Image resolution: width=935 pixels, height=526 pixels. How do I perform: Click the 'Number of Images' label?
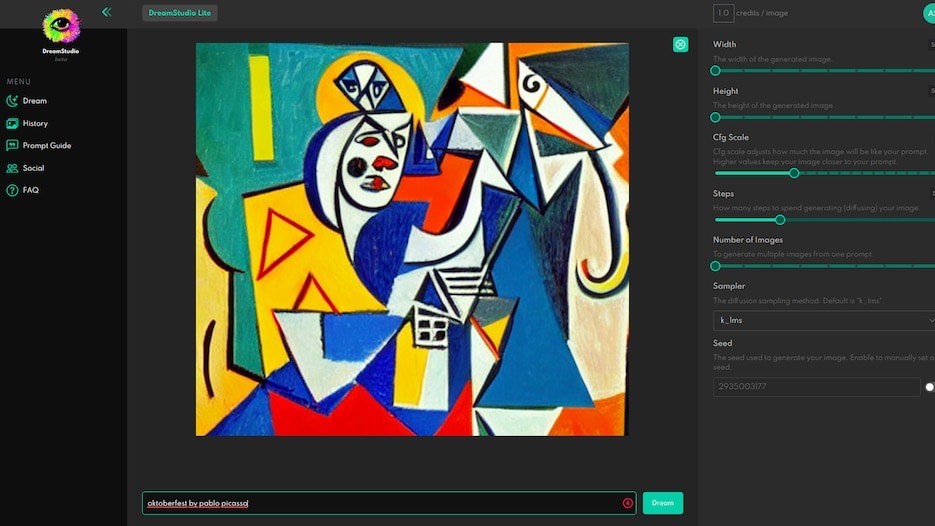(x=748, y=240)
